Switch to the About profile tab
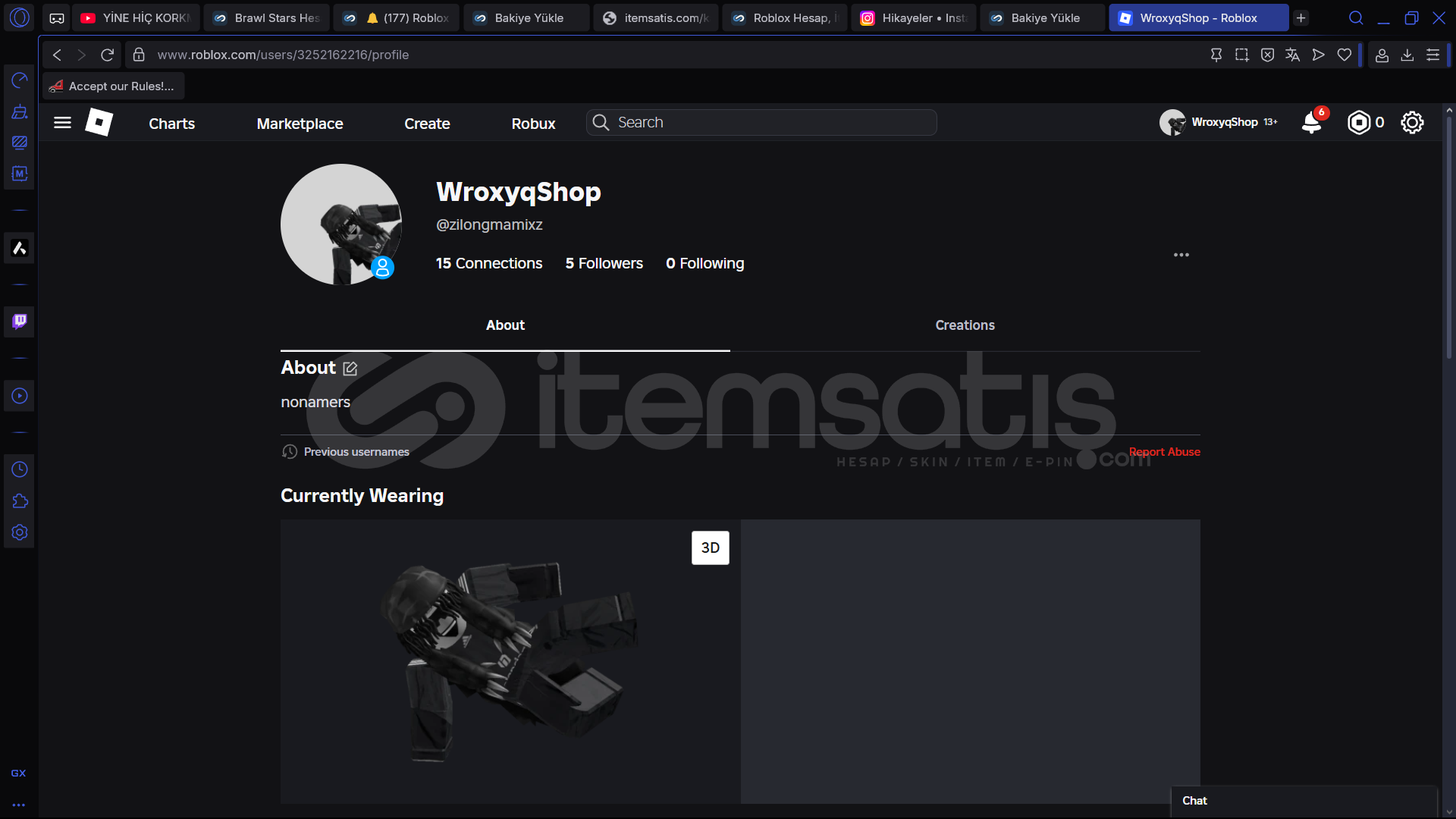Image resolution: width=1456 pixels, height=819 pixels. point(505,325)
